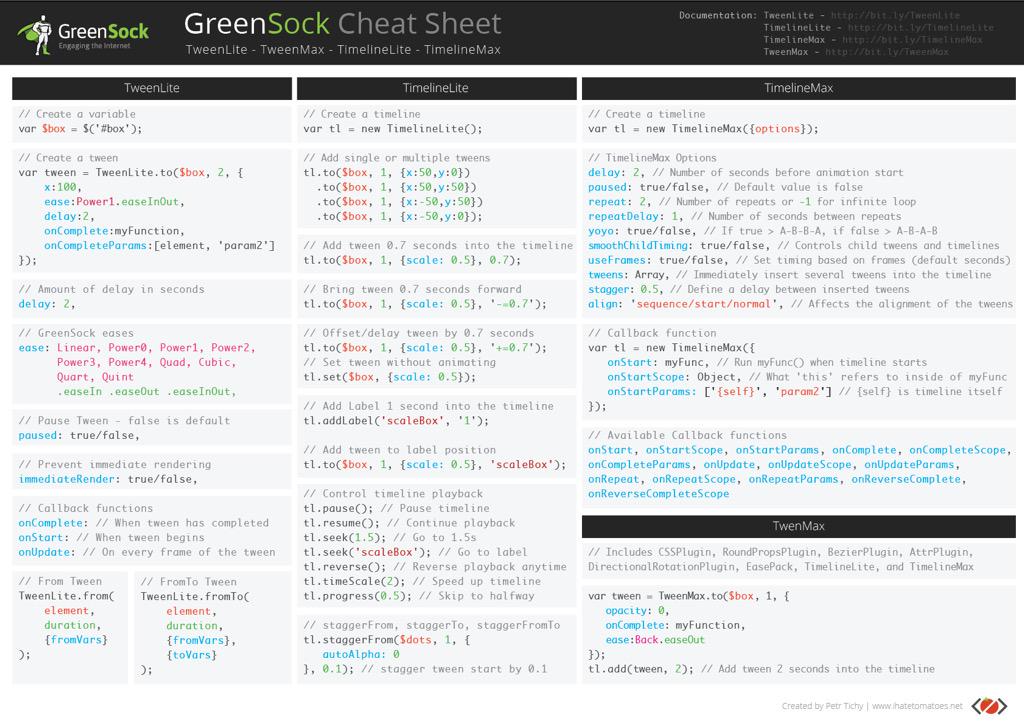This screenshot has width=1024, height=725.
Task: Click 'TweenLite.from(' code line
Action: [66, 596]
